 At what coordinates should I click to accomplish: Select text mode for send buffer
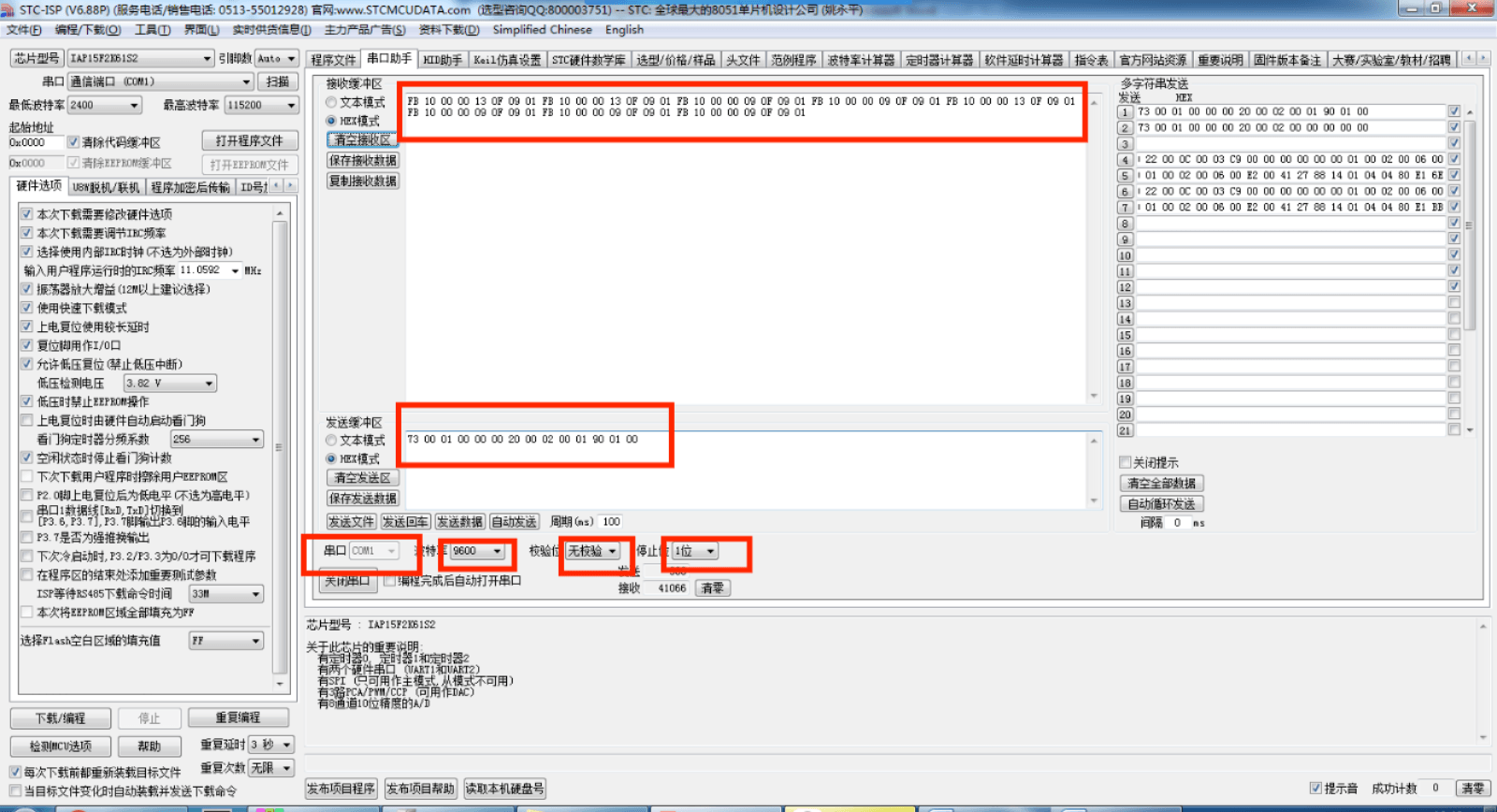331,440
